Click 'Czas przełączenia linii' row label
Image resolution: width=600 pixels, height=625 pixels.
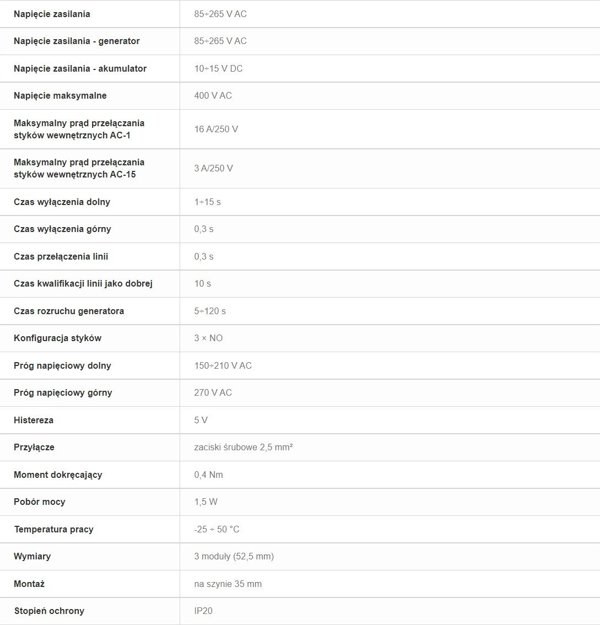[x=61, y=256]
